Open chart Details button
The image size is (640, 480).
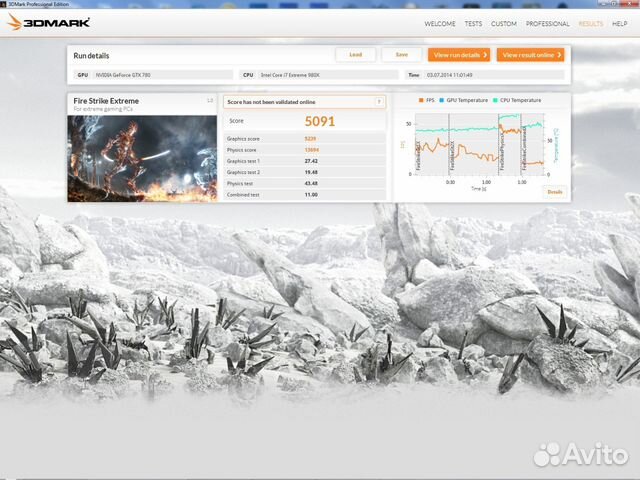[555, 192]
